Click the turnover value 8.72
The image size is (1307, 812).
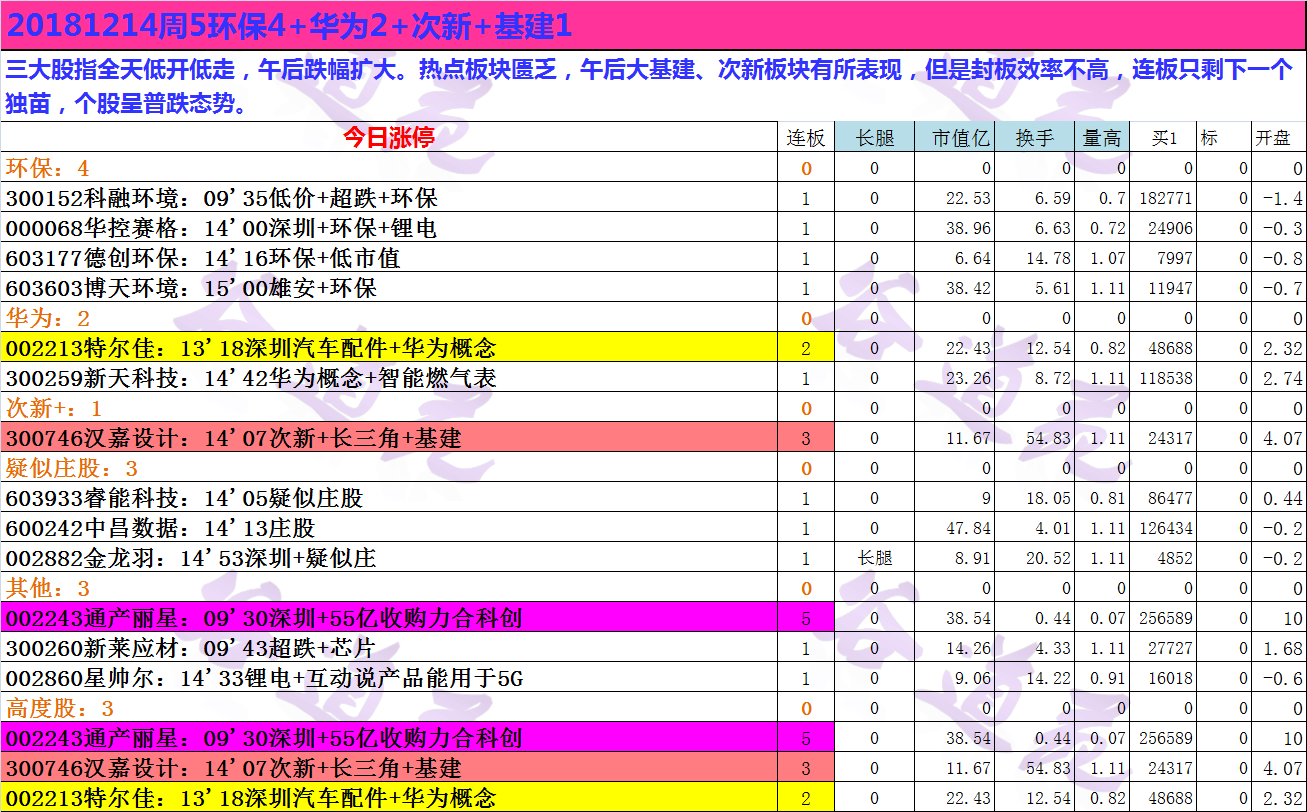click(1053, 379)
